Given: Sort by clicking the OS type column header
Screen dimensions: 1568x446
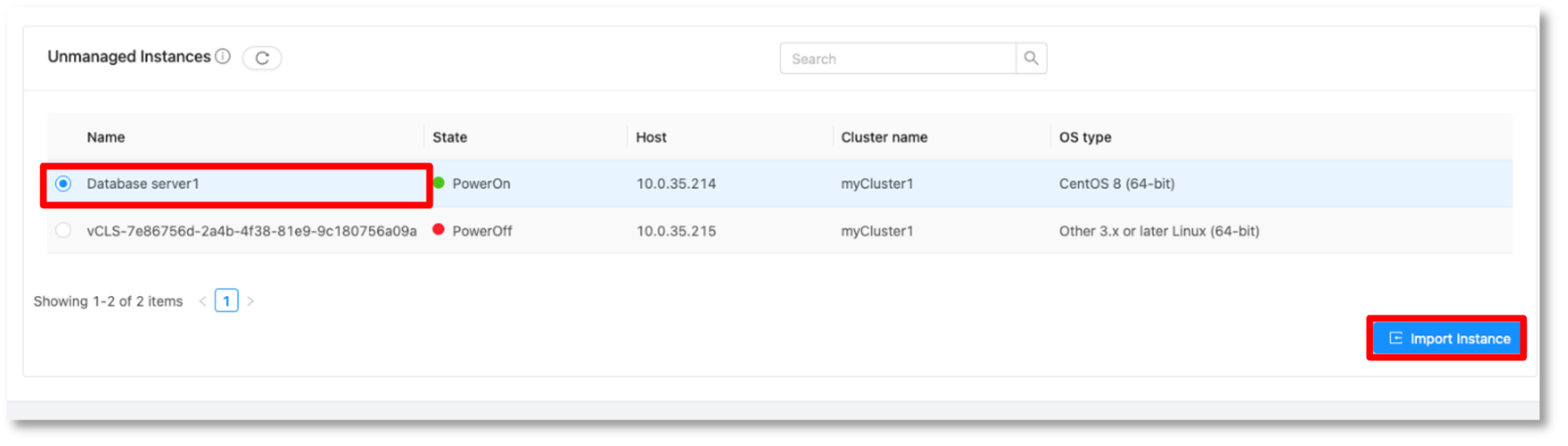Looking at the screenshot, I should tap(1084, 137).
